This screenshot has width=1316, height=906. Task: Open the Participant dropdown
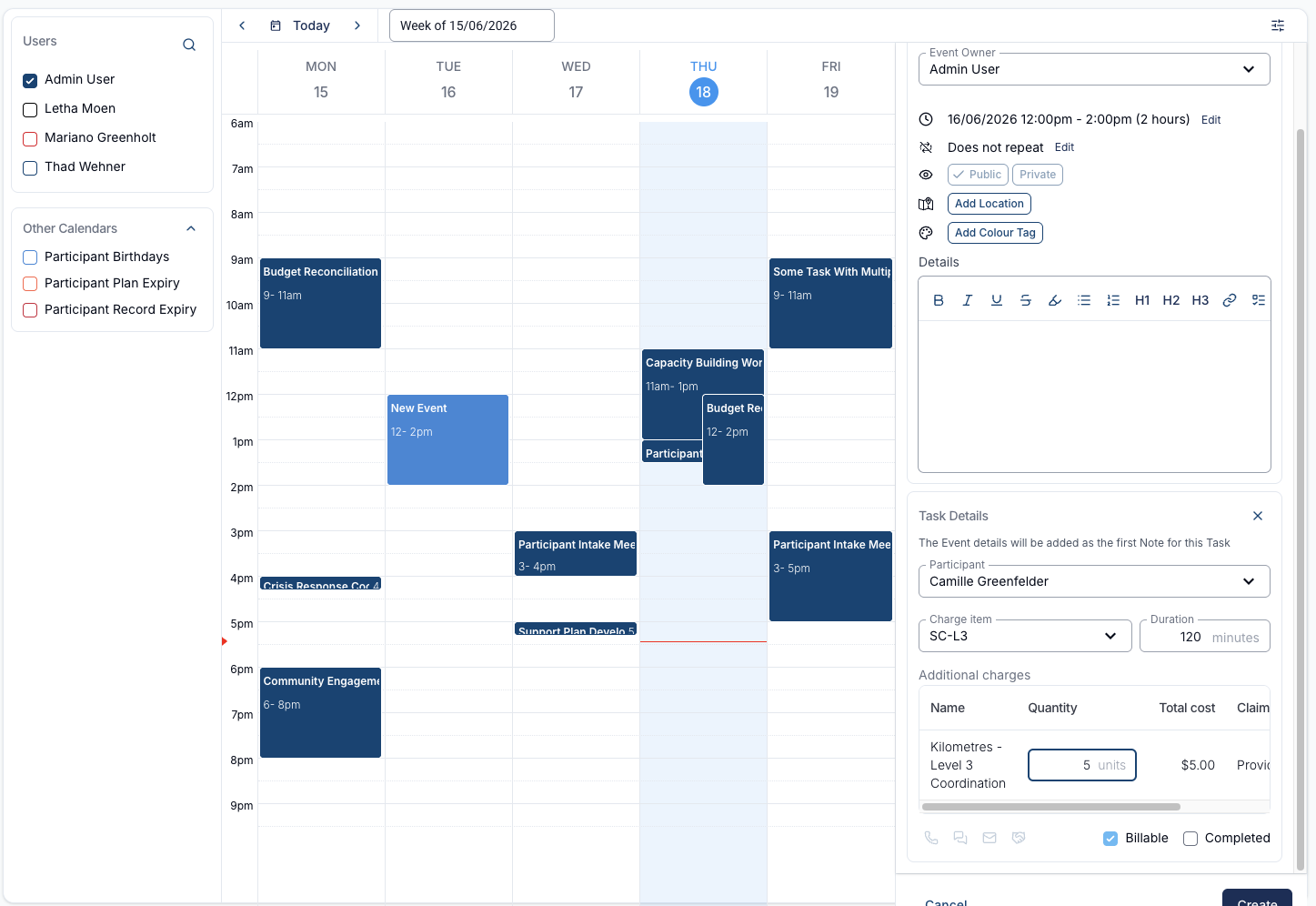click(x=1094, y=581)
